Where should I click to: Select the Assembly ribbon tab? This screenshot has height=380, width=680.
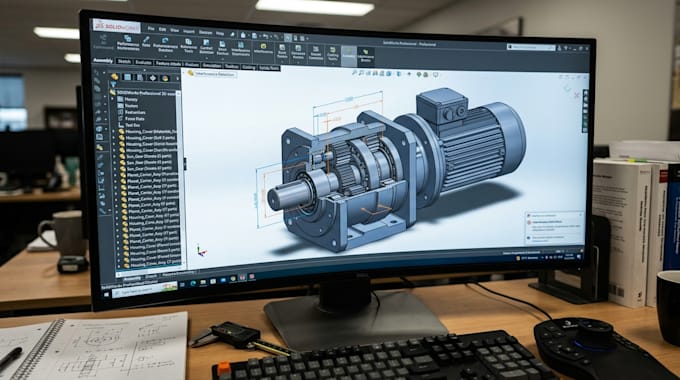coord(103,61)
